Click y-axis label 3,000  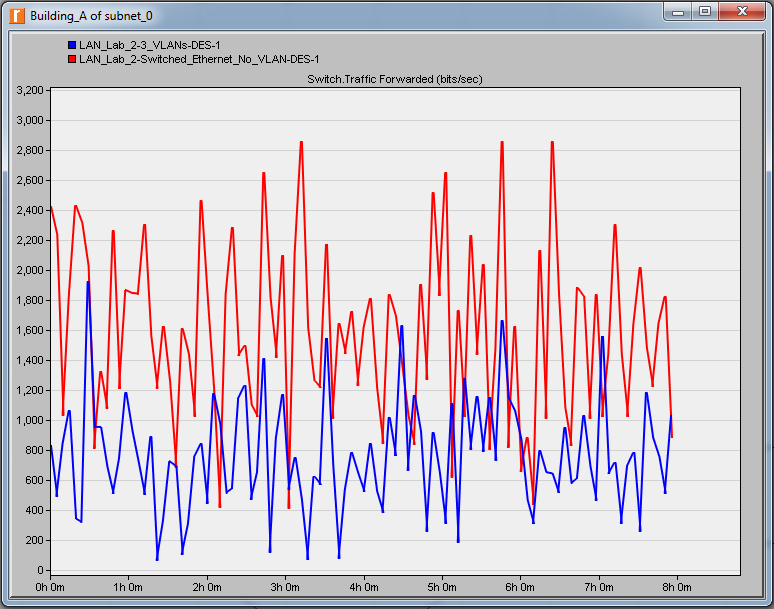coord(30,120)
